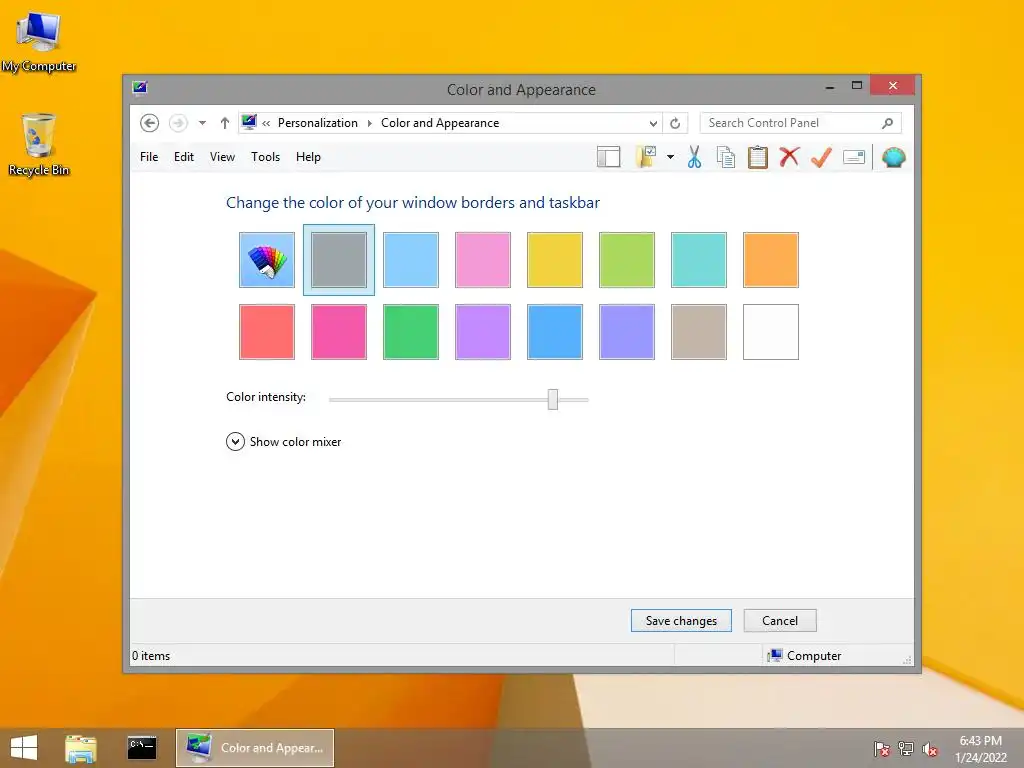This screenshot has width=1024, height=768.
Task: Open the Edit menu
Action: [184, 157]
